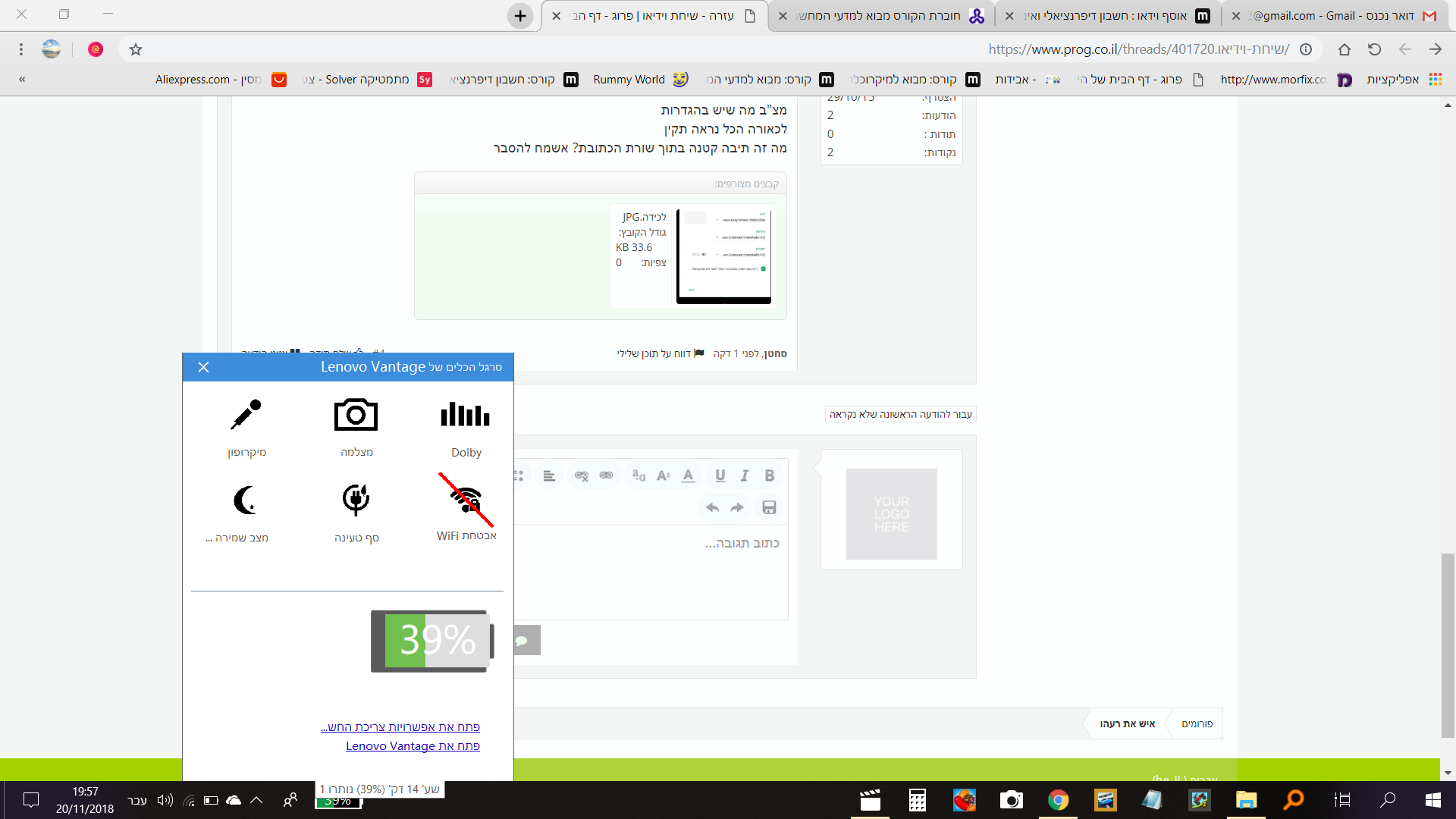The image size is (1456, 819).
Task: Open the font size dropdown in editor
Action: (x=663, y=475)
